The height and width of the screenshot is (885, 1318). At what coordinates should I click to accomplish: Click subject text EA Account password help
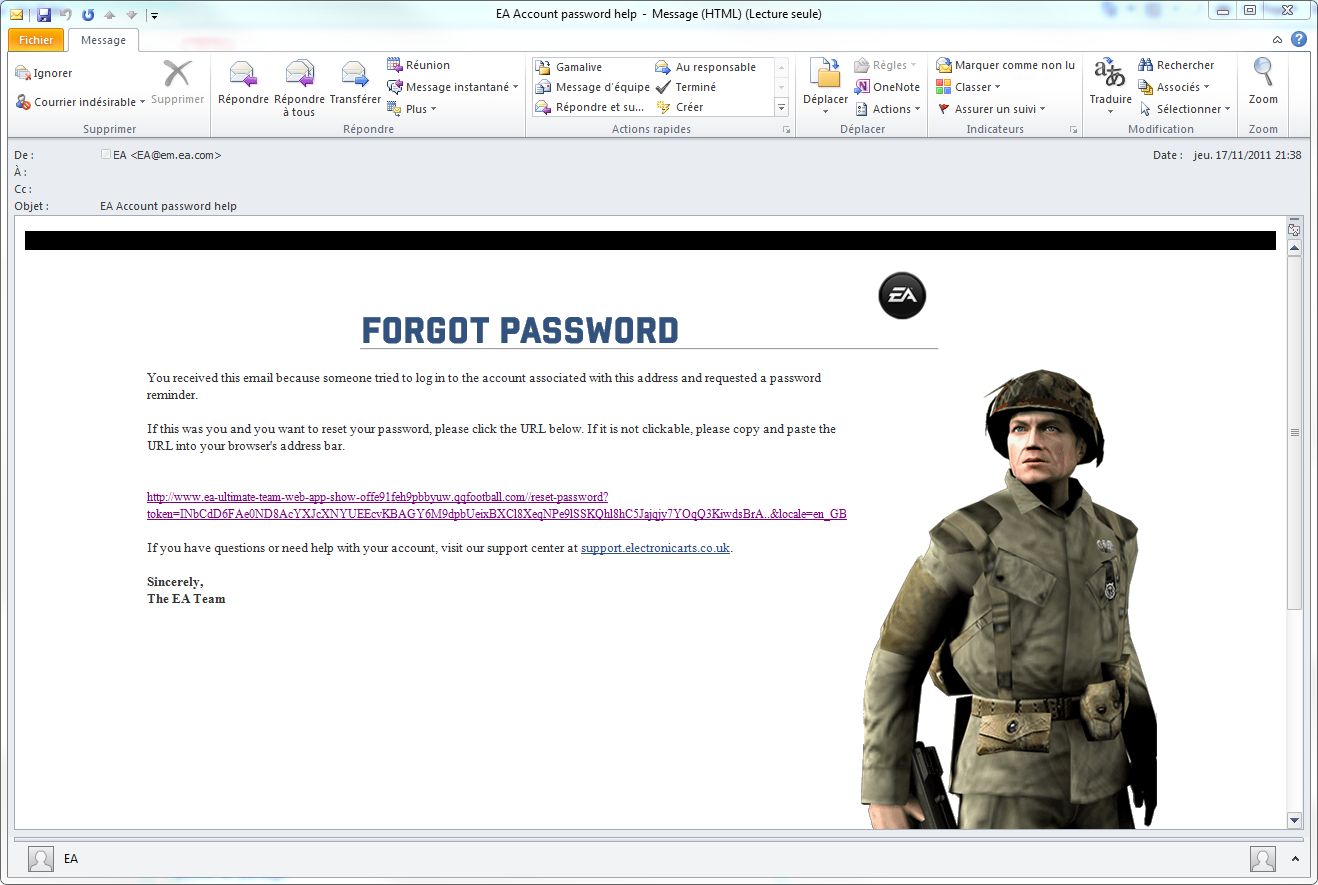(x=168, y=206)
